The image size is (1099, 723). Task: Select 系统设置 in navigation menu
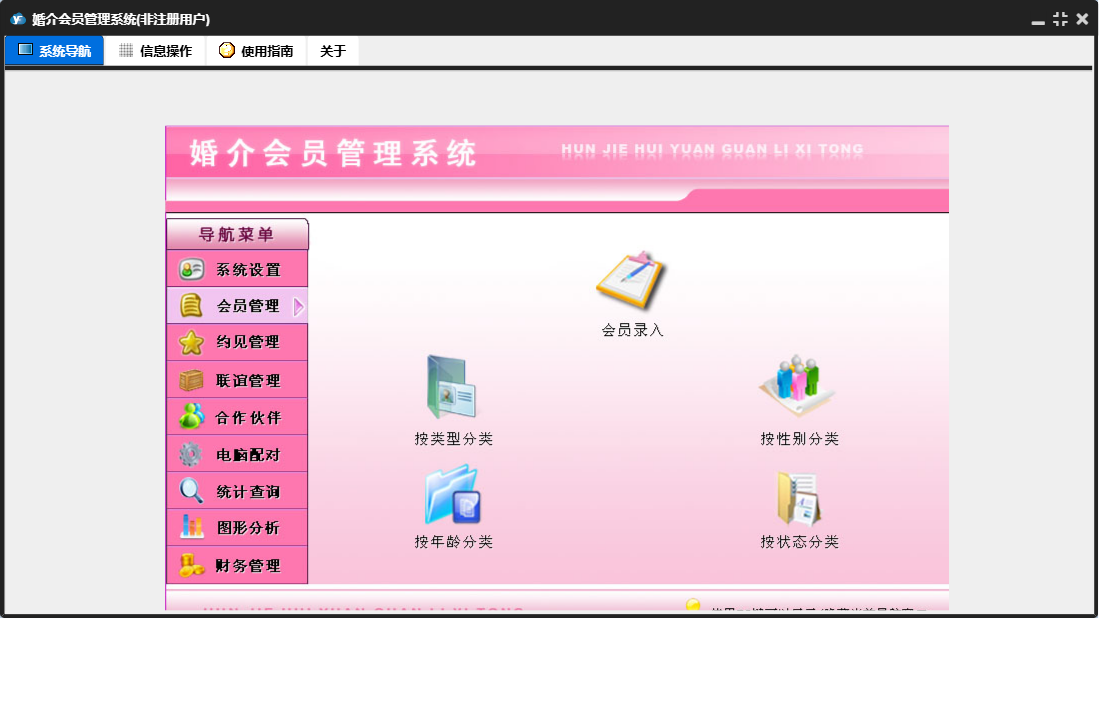point(237,270)
